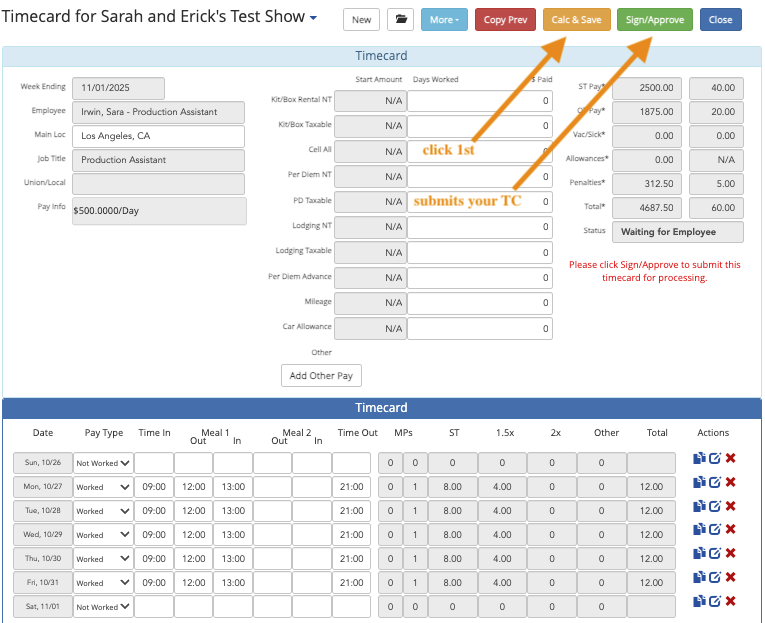Image resolution: width=765 pixels, height=623 pixels.
Task: Edit the Fri, 10/31 row
Action: pos(715,577)
